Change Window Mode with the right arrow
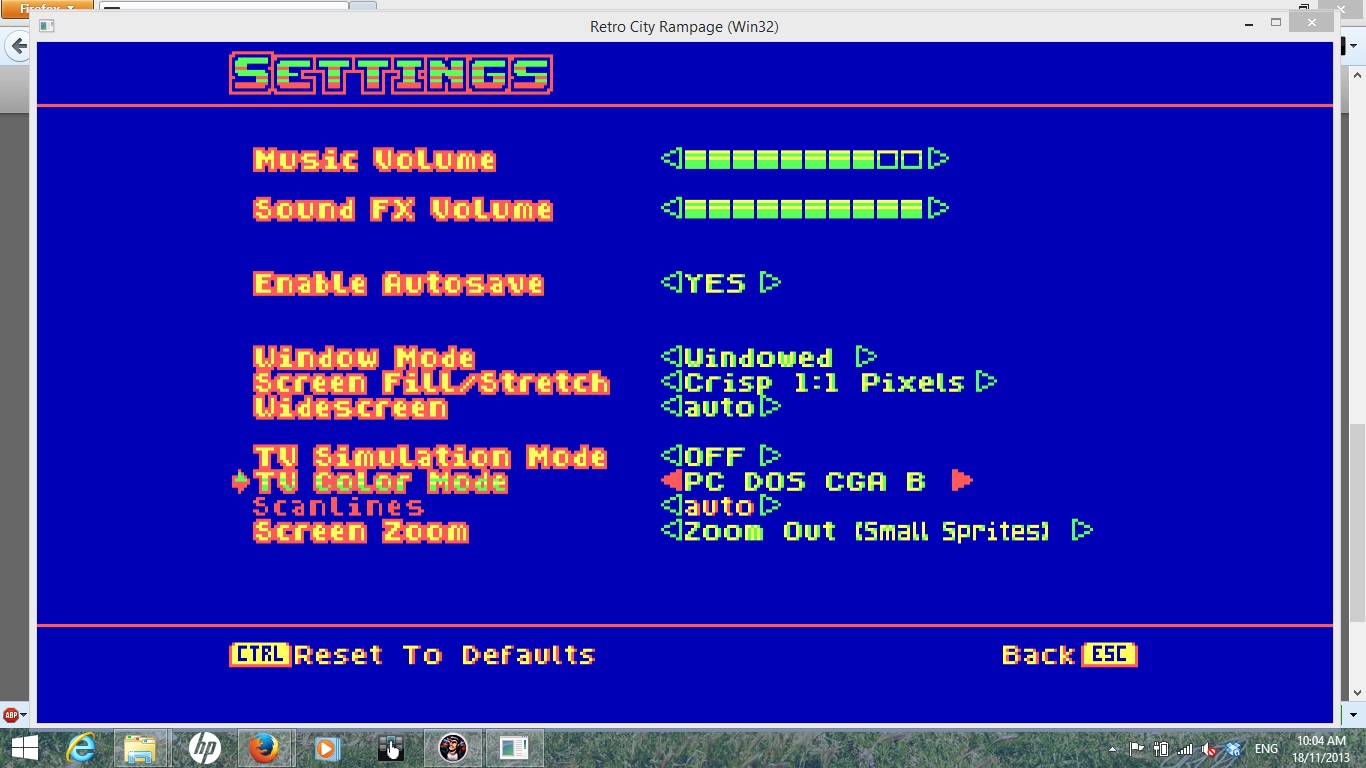 867,357
